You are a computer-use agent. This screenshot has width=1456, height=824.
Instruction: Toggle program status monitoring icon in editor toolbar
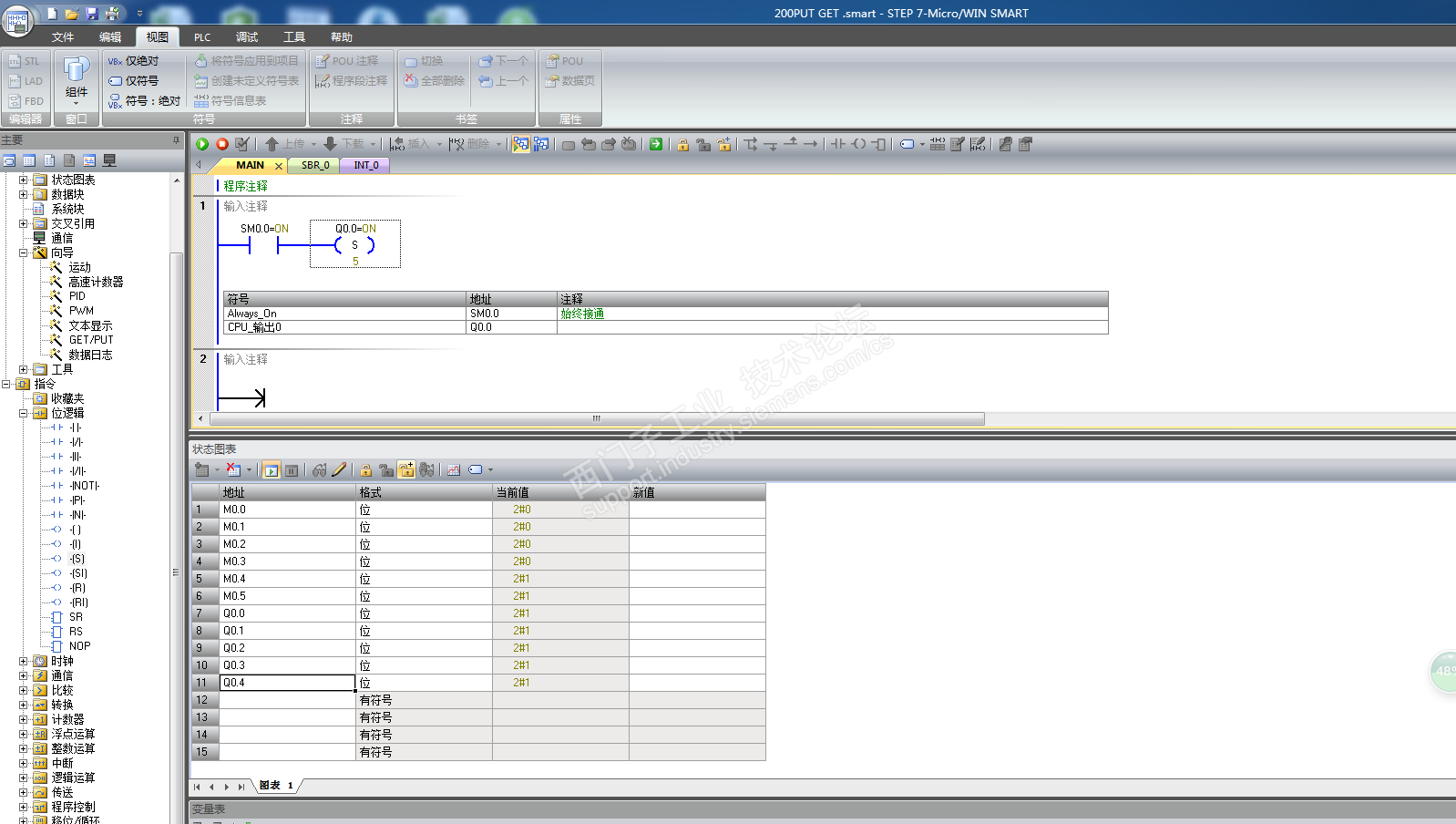pyautogui.click(x=521, y=144)
